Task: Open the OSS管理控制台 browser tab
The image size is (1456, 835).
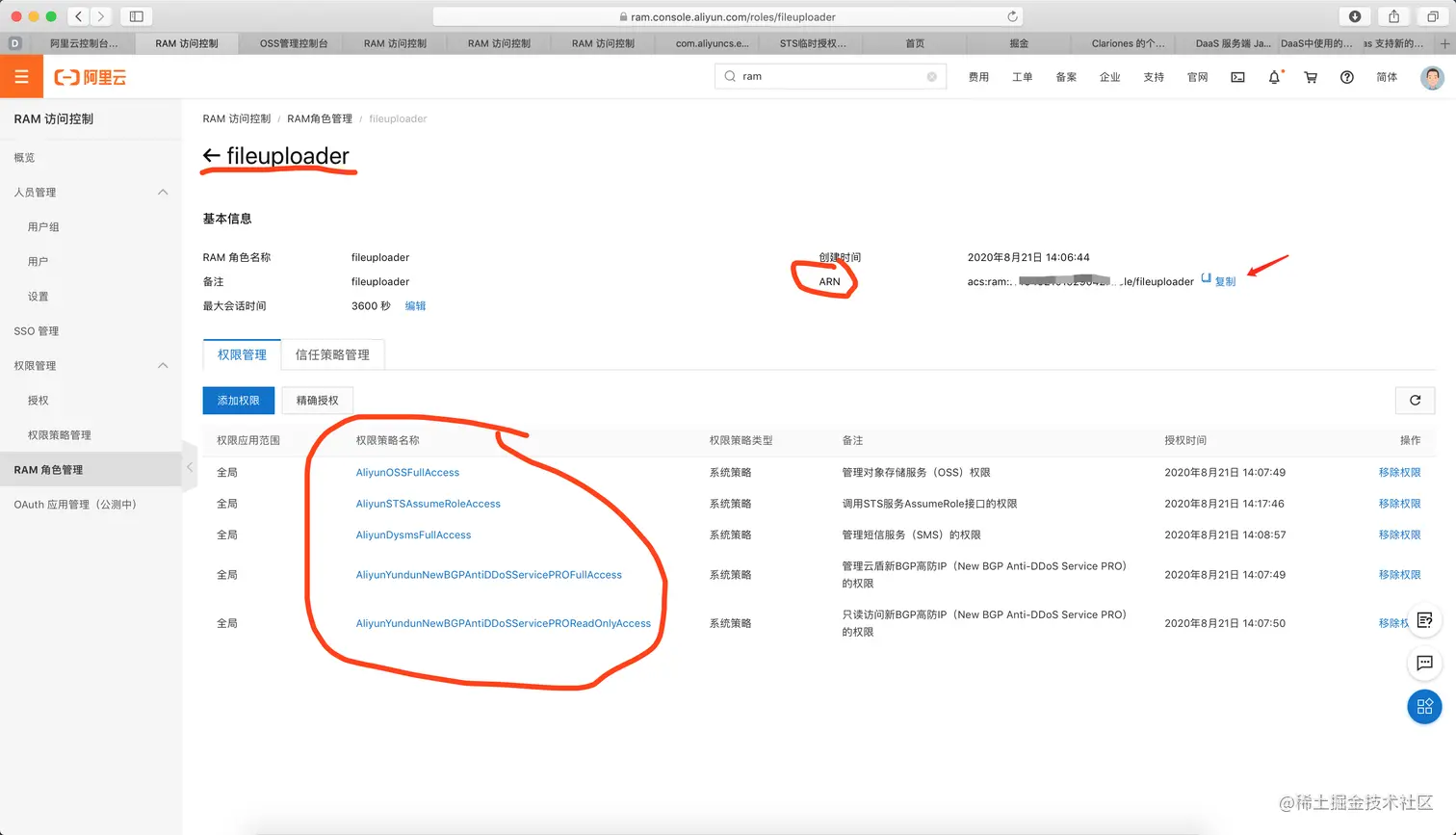Action: click(x=294, y=43)
